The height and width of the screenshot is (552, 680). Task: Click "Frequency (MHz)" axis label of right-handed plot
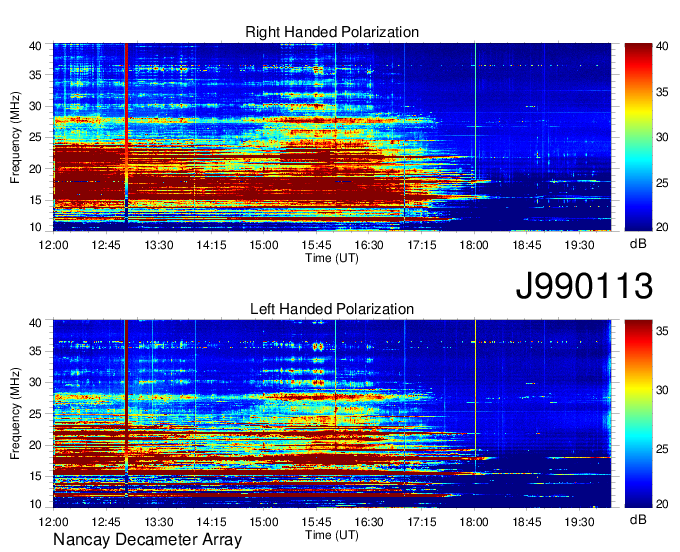[15, 137]
